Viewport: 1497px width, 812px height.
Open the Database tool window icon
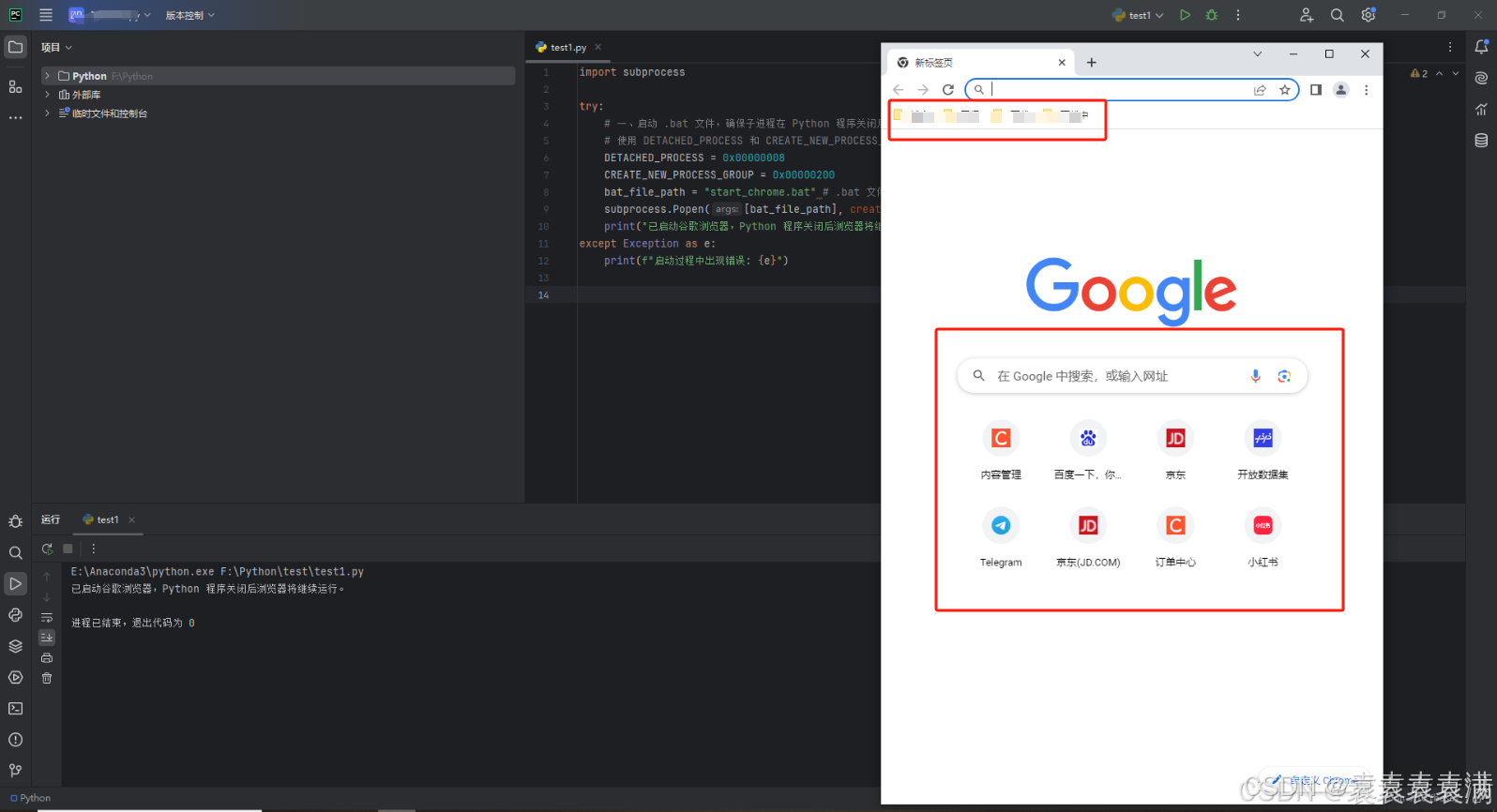pos(1482,141)
